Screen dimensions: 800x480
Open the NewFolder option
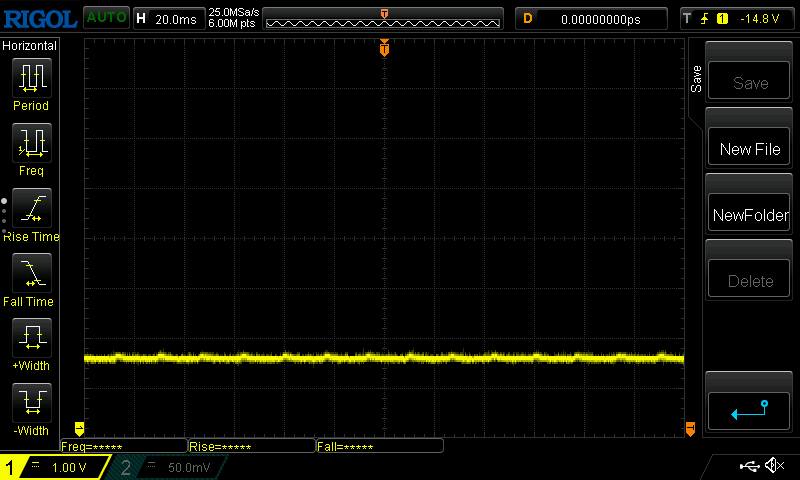[750, 215]
